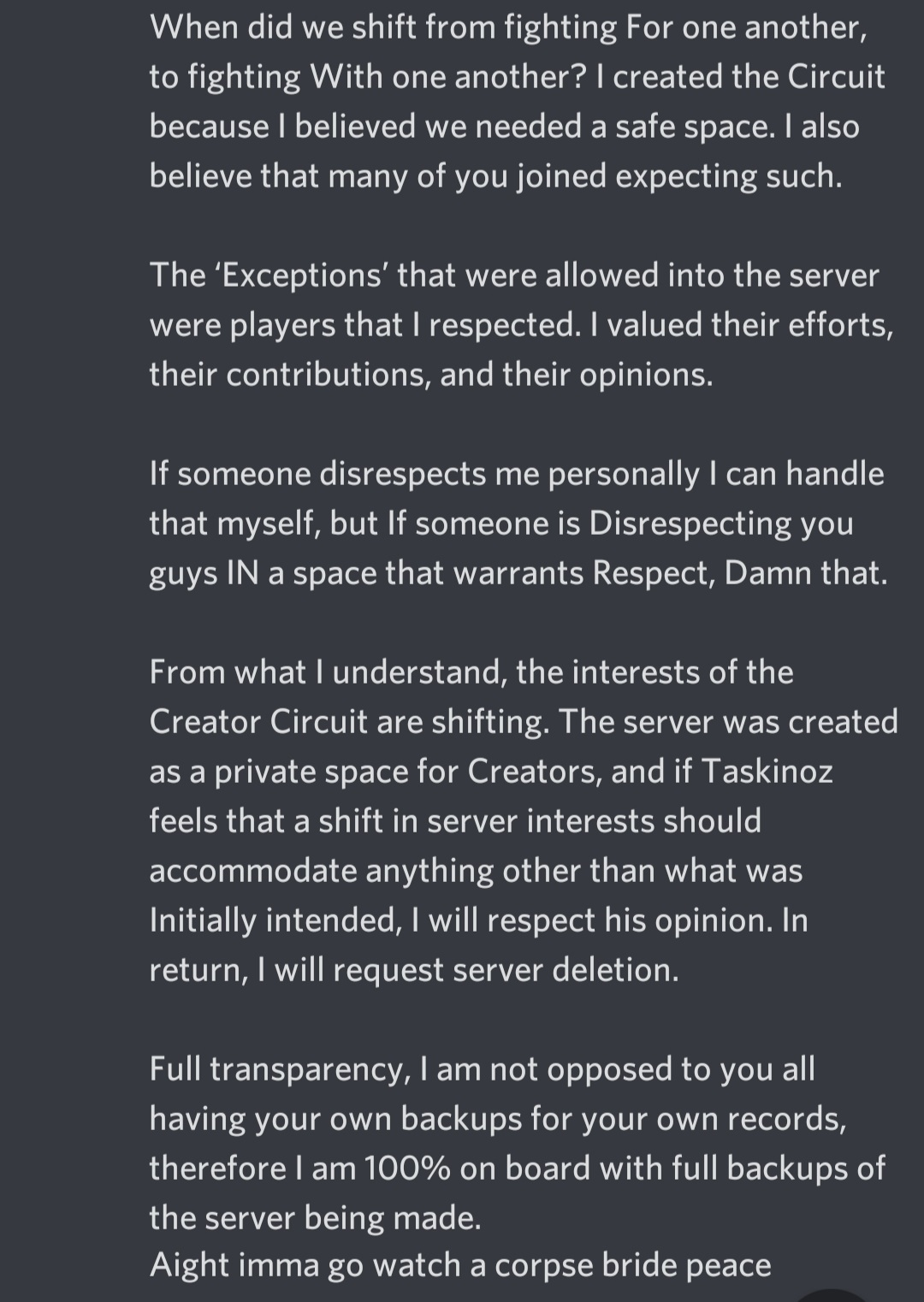Click the line 'having your own backups for your own records'
924x1302 pixels.
[497, 1118]
